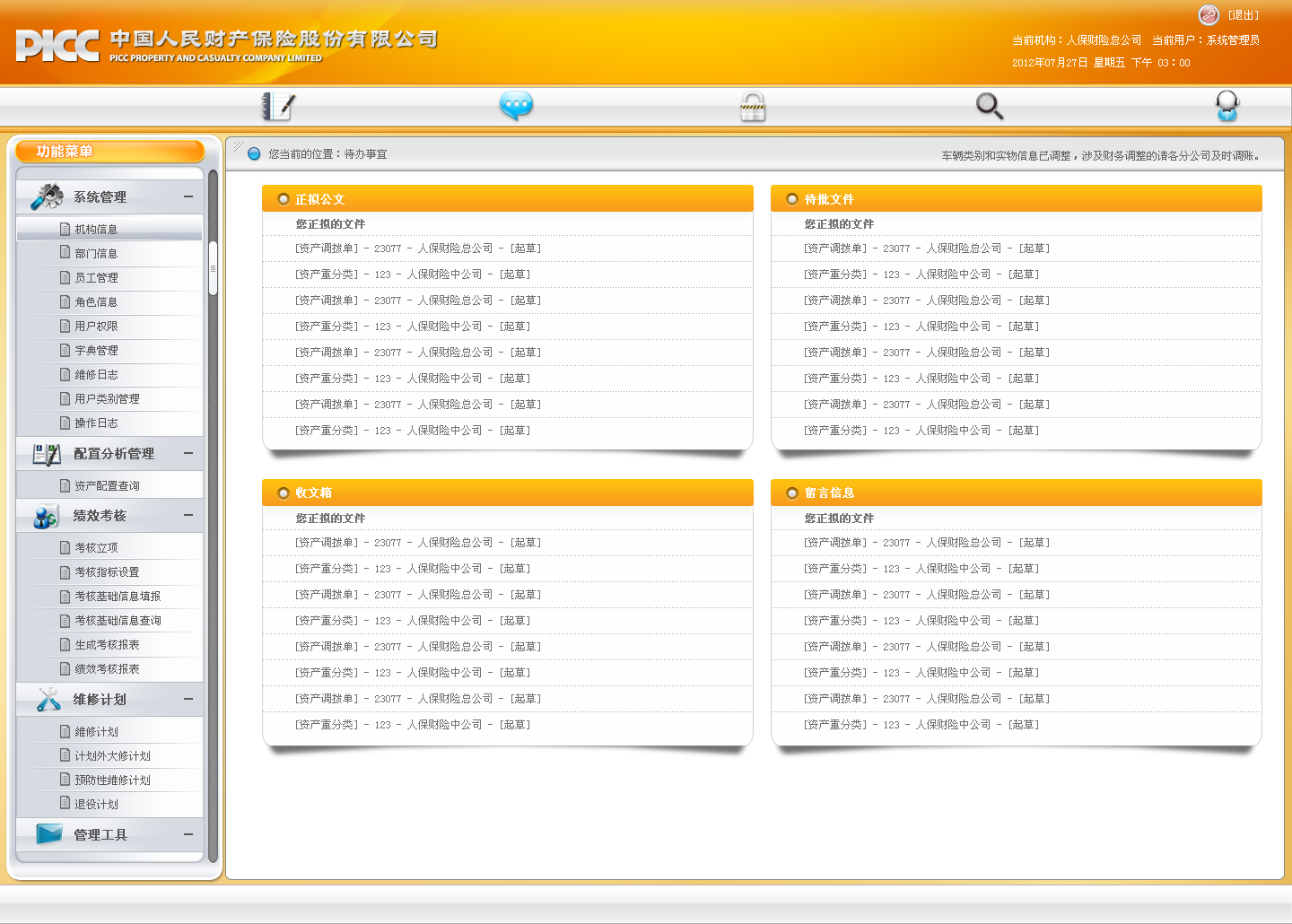Open the notepad and pen toolbar icon

point(278,107)
